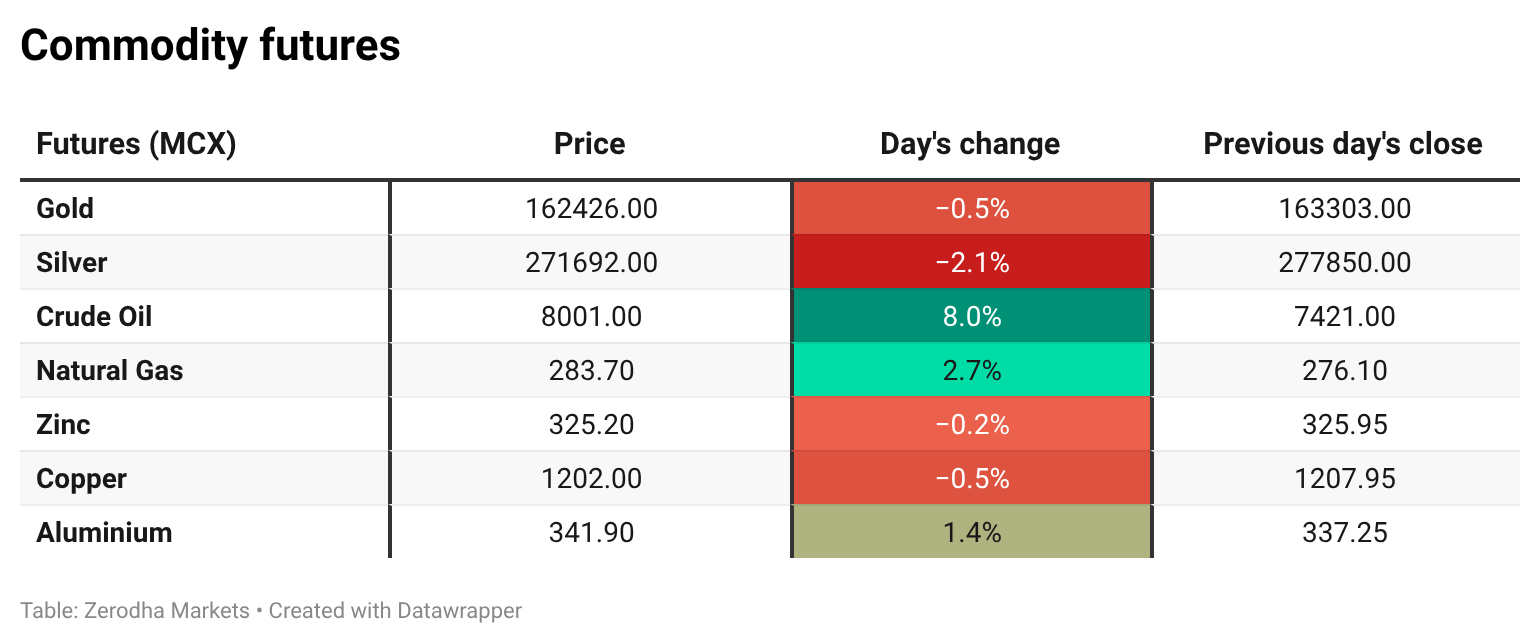Click the Price column header
Screen dimensions: 1540x644
click(590, 144)
